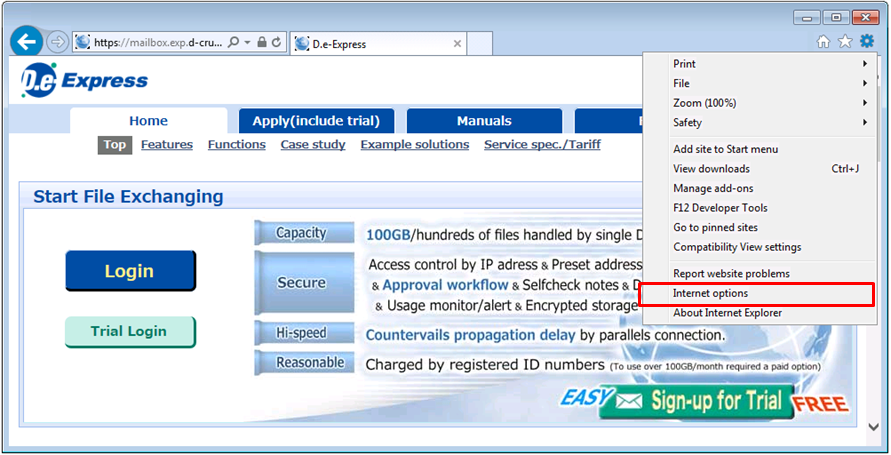Open the Case study link
Image resolution: width=891 pixels, height=455 pixels.
(313, 145)
